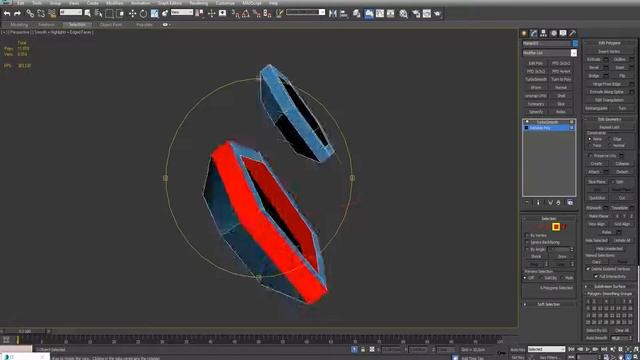Click the teapot Render Production icon
640x360 pixels.
click(438, 13)
